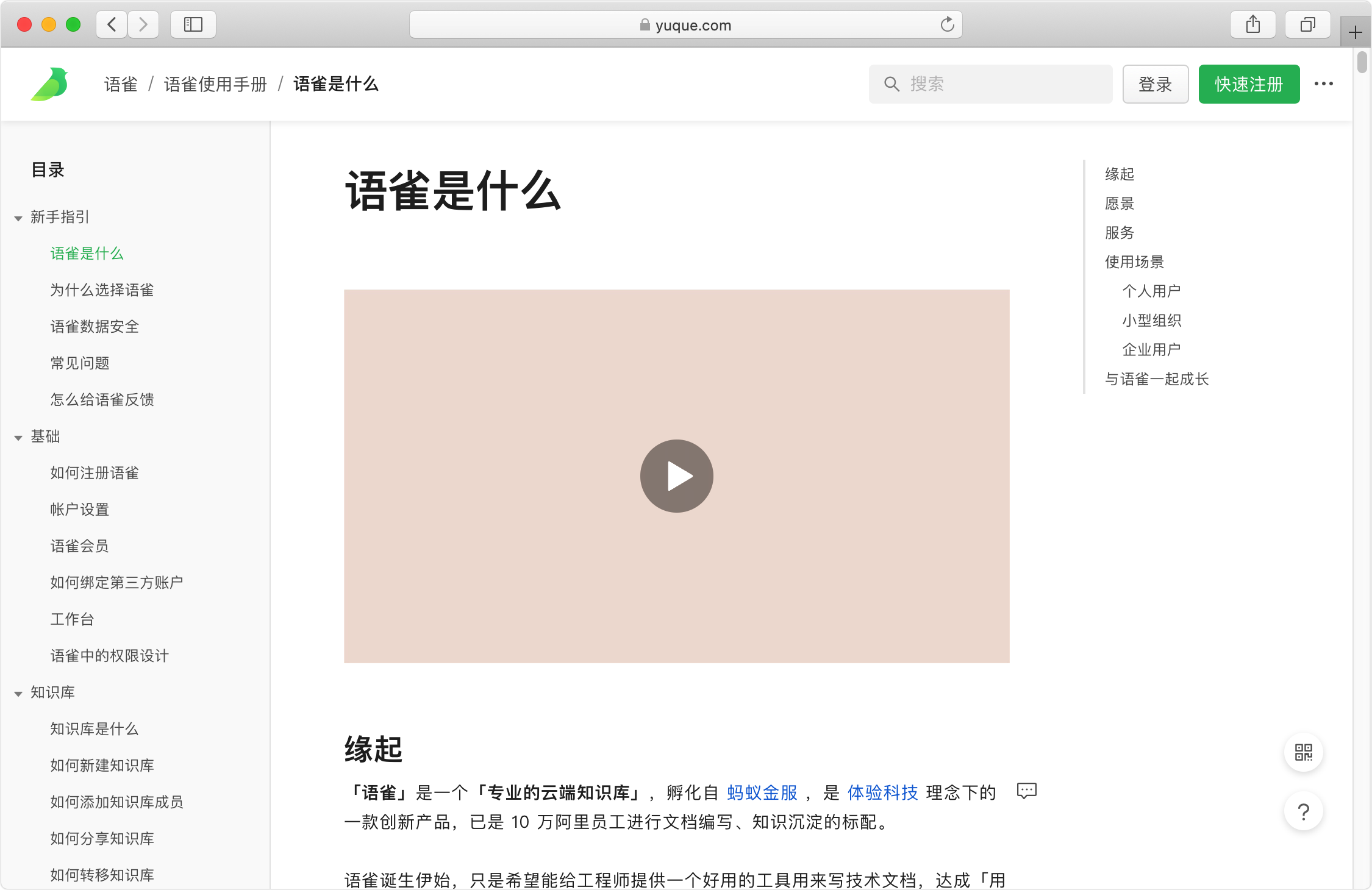Open the three-dot more menu

[1324, 84]
